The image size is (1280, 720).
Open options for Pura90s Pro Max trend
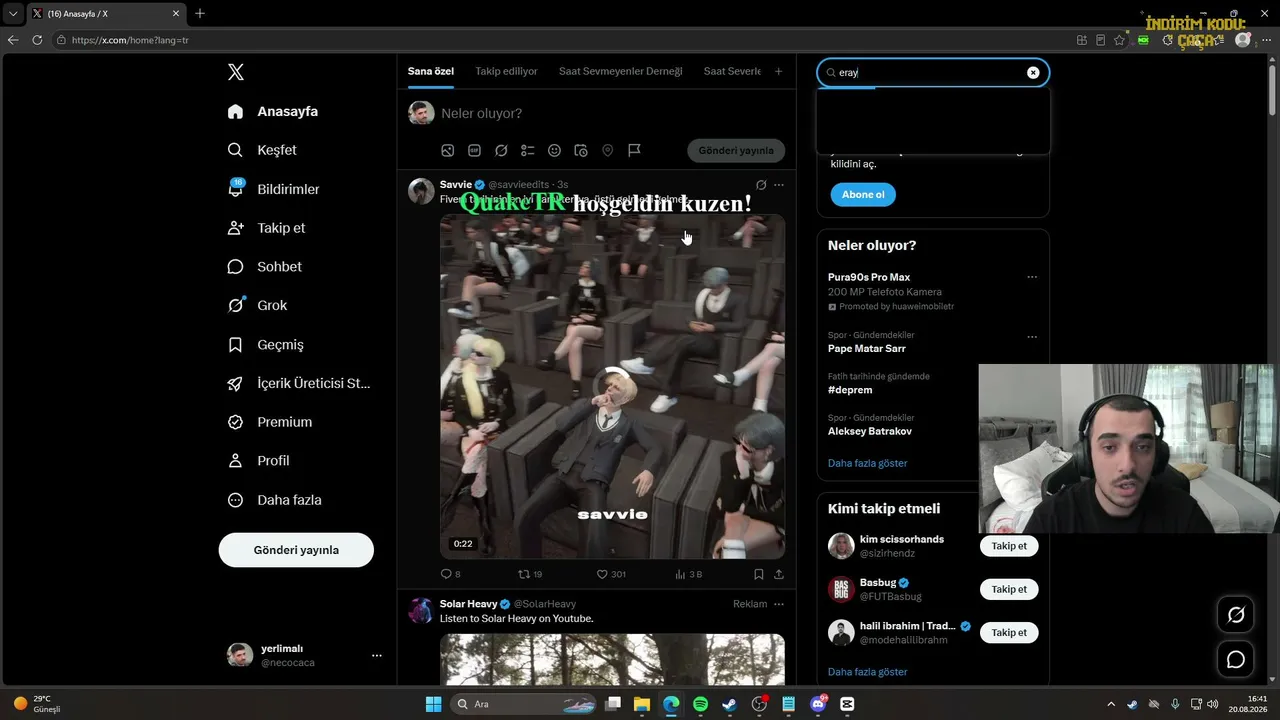tap(1032, 277)
